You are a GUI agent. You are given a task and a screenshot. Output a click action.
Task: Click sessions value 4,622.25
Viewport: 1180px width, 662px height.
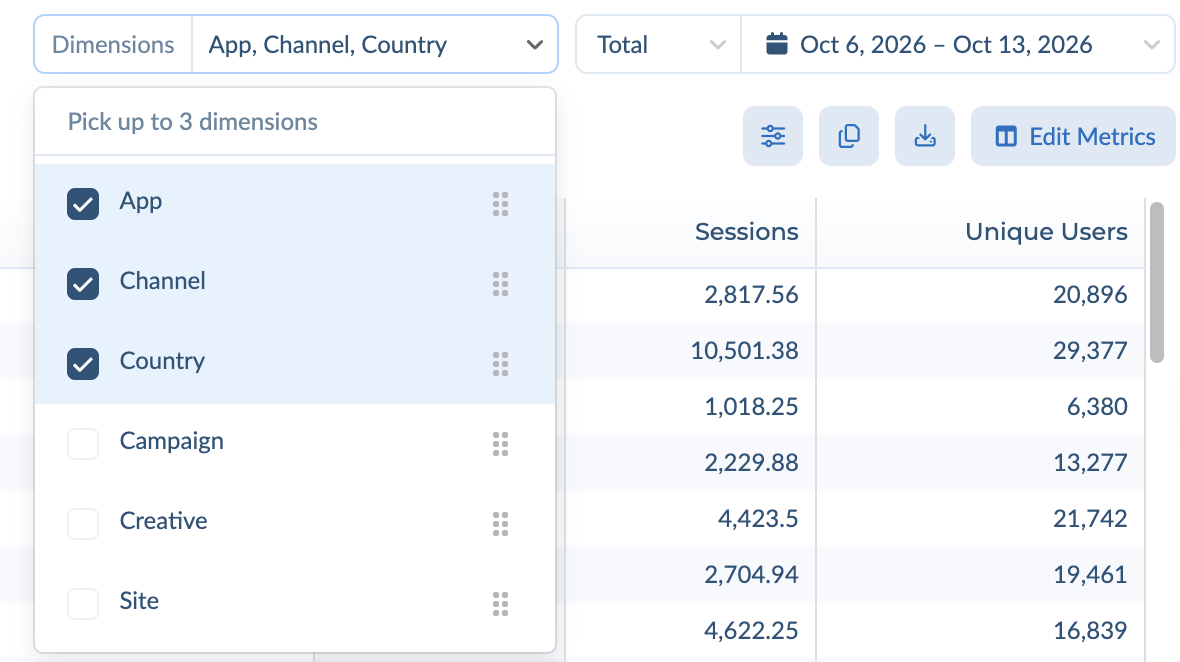(751, 630)
